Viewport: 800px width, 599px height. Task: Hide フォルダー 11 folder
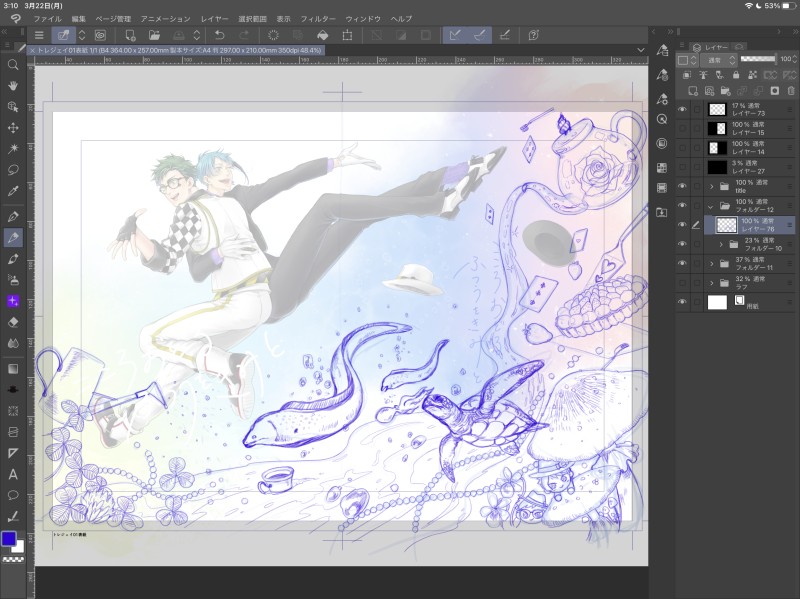[x=682, y=263]
